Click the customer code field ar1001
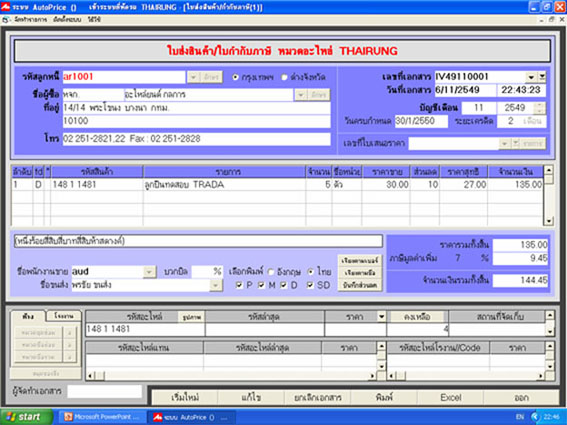Screen dimensions: 567x425 (x=124, y=77)
